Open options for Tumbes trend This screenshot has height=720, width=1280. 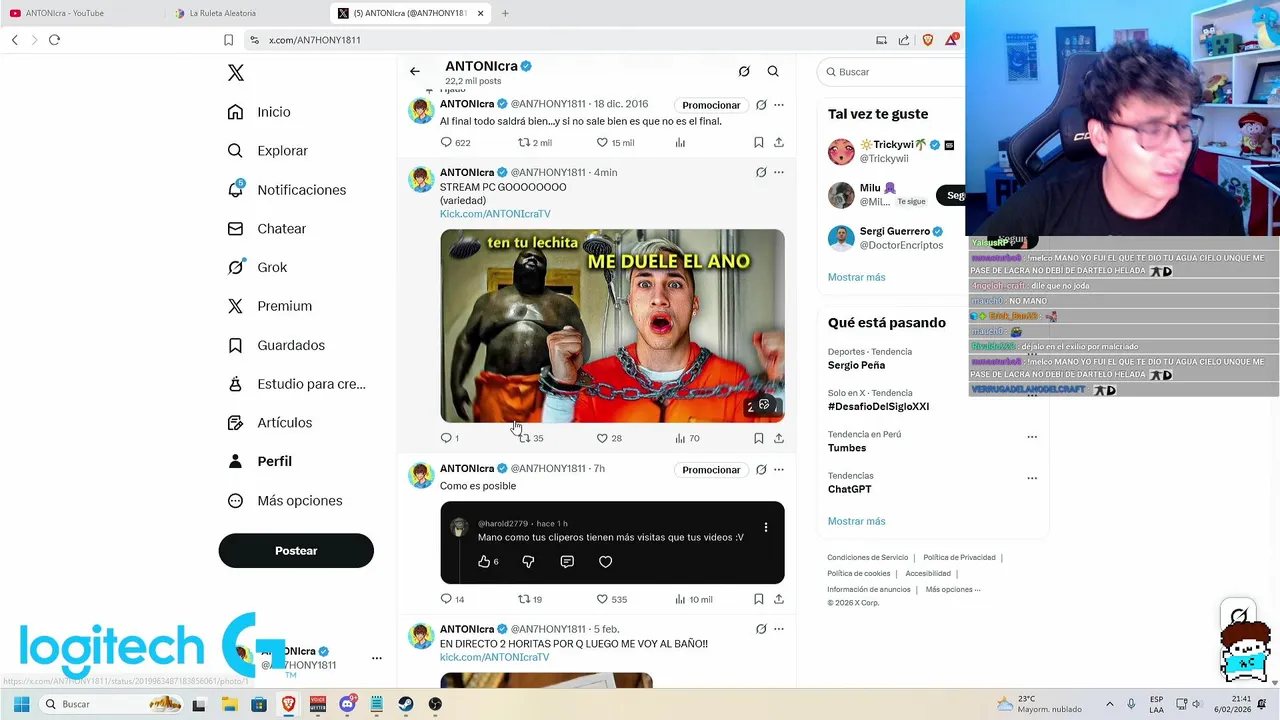tap(1032, 437)
